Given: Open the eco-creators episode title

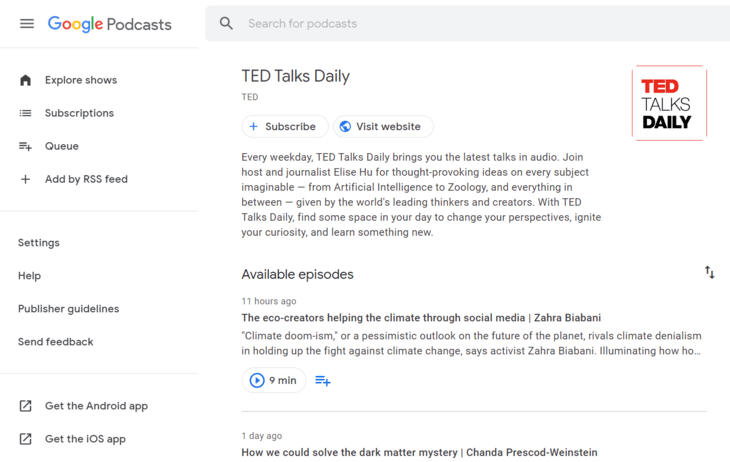Looking at the screenshot, I should point(421,318).
